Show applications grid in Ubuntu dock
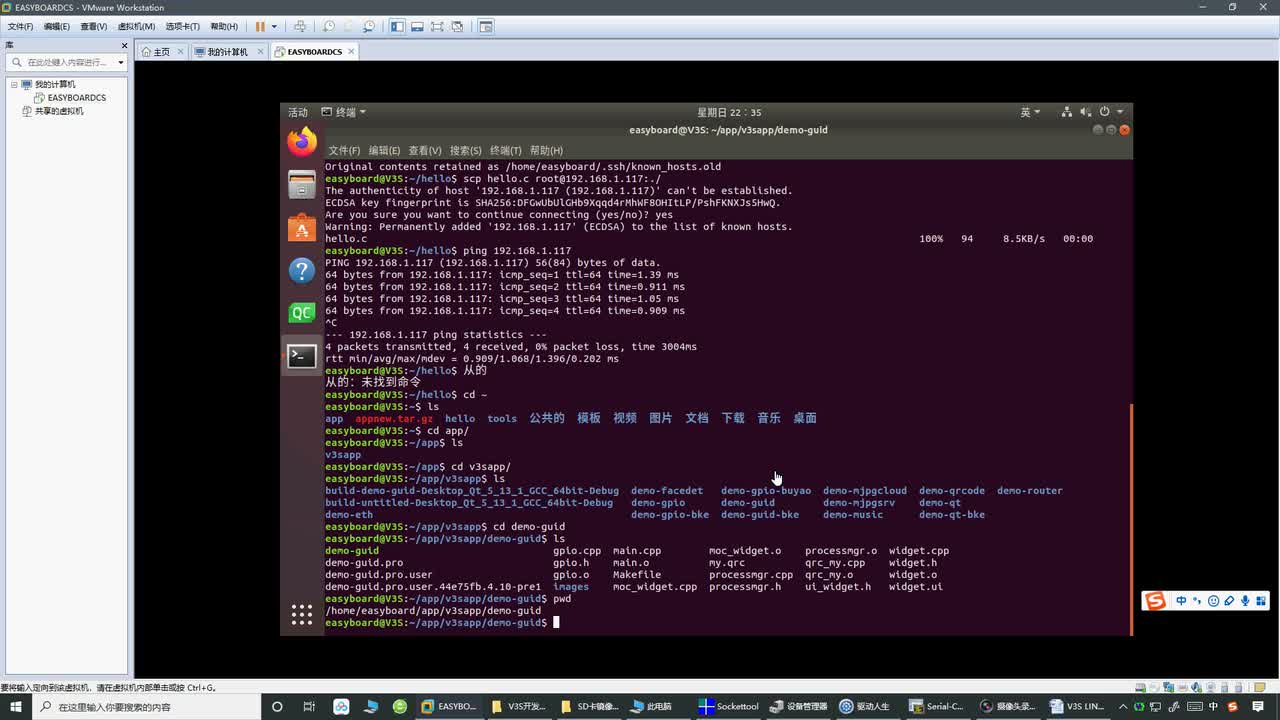Viewport: 1280px width, 720px height. coord(302,615)
